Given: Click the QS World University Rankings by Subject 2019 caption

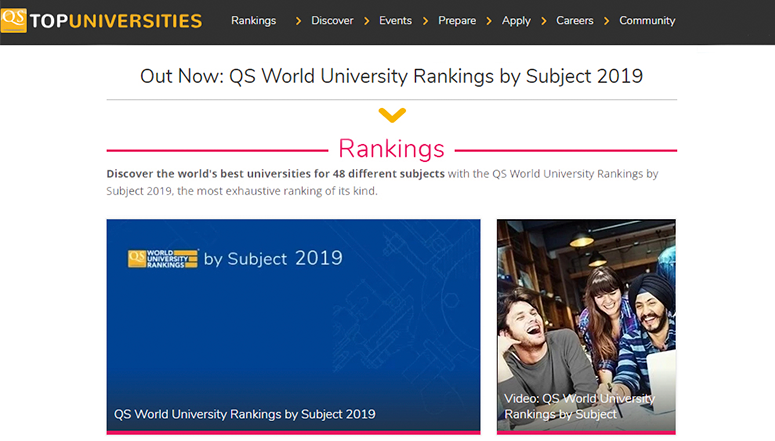Looking at the screenshot, I should [x=245, y=414].
